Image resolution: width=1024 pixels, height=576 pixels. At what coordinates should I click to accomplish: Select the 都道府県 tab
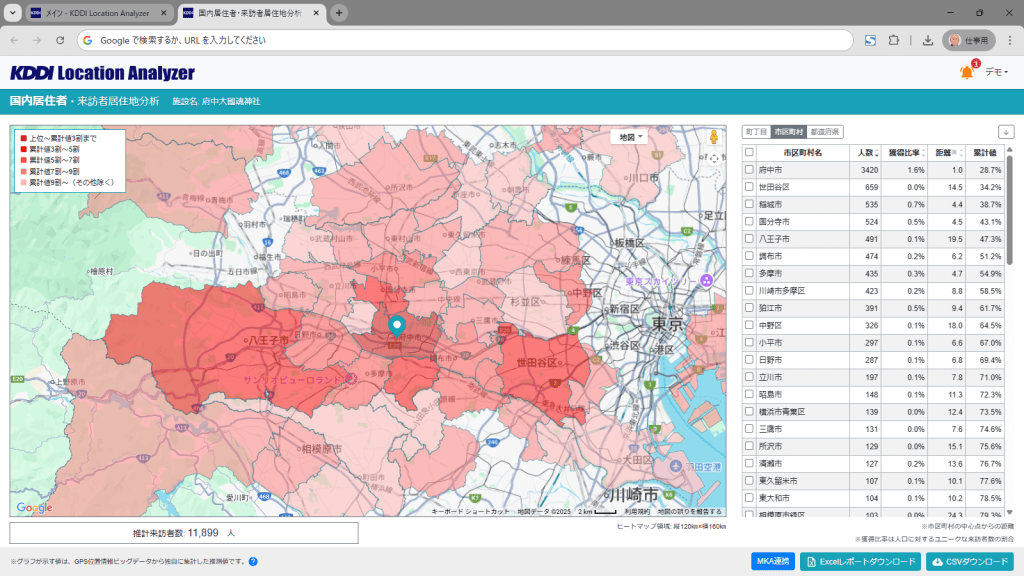(x=826, y=132)
